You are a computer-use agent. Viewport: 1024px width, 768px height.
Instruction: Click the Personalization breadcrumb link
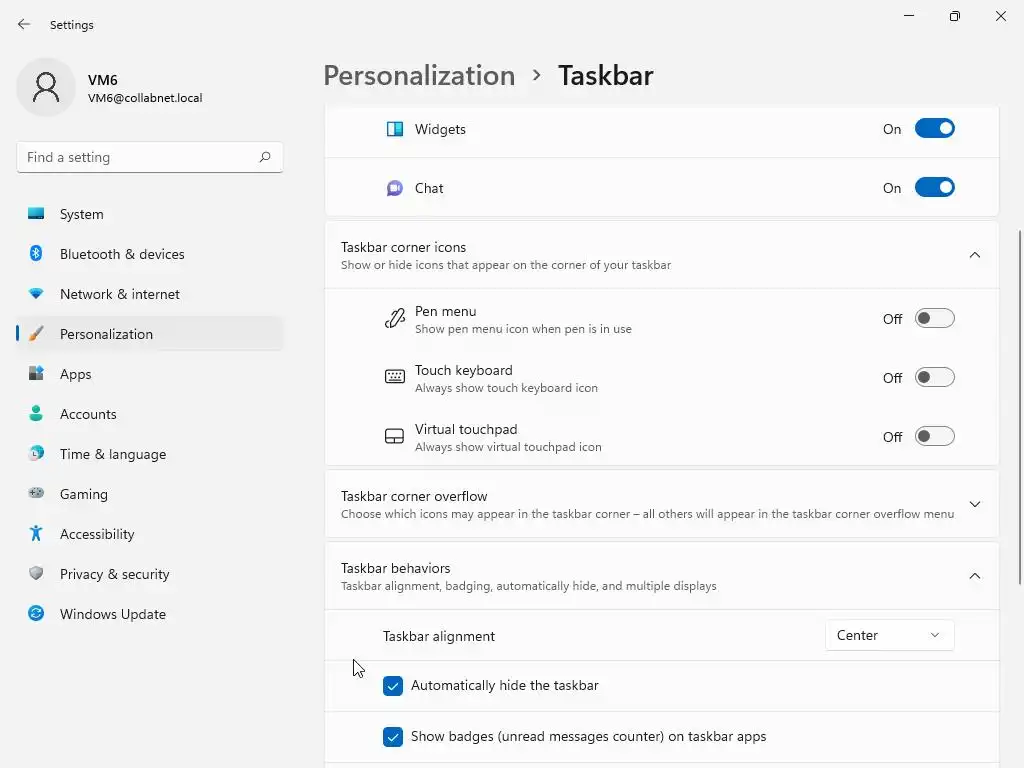419,75
